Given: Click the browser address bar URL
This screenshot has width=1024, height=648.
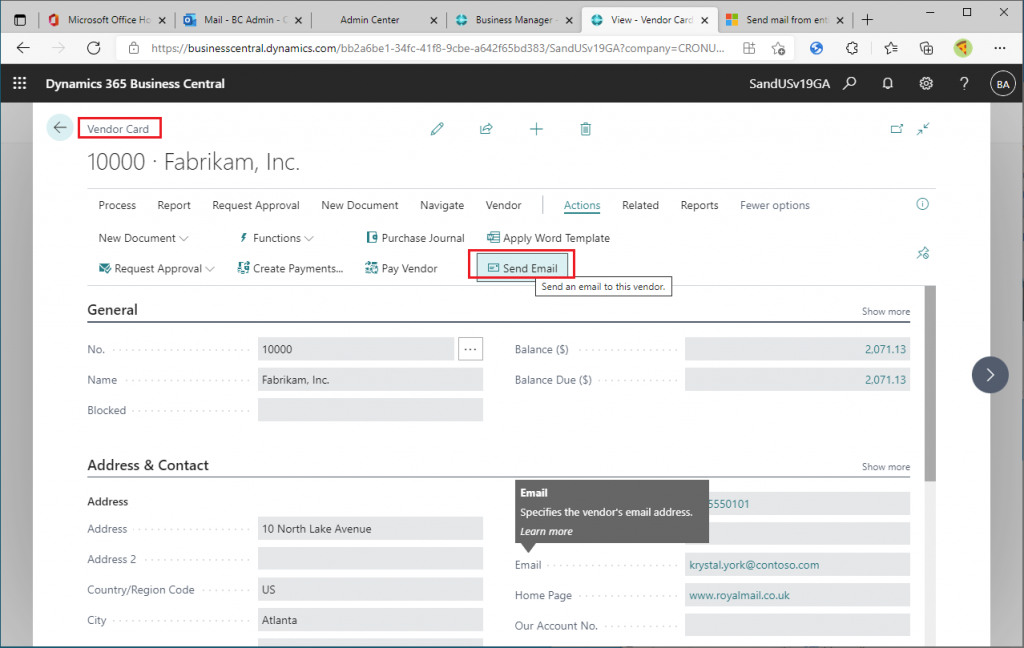Looking at the screenshot, I should (438, 48).
